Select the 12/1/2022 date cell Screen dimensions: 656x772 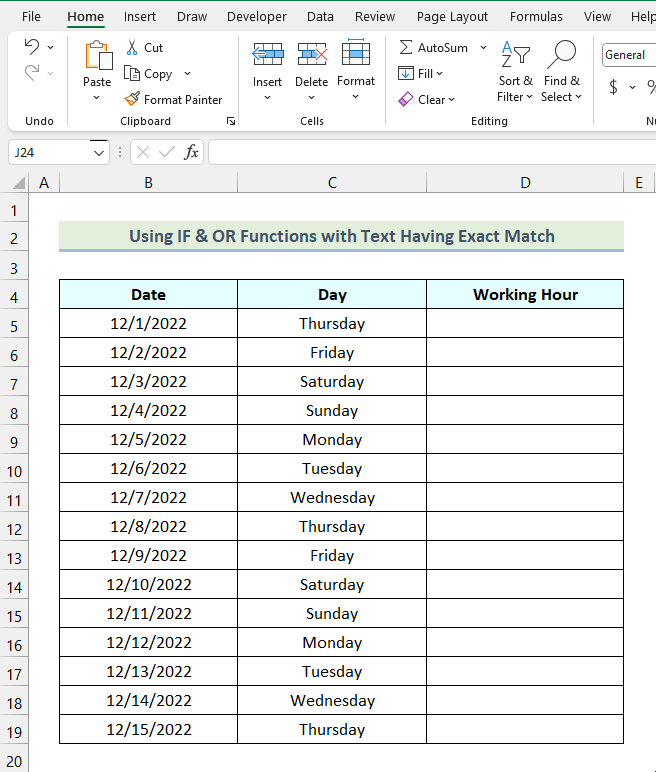pyautogui.click(x=148, y=323)
